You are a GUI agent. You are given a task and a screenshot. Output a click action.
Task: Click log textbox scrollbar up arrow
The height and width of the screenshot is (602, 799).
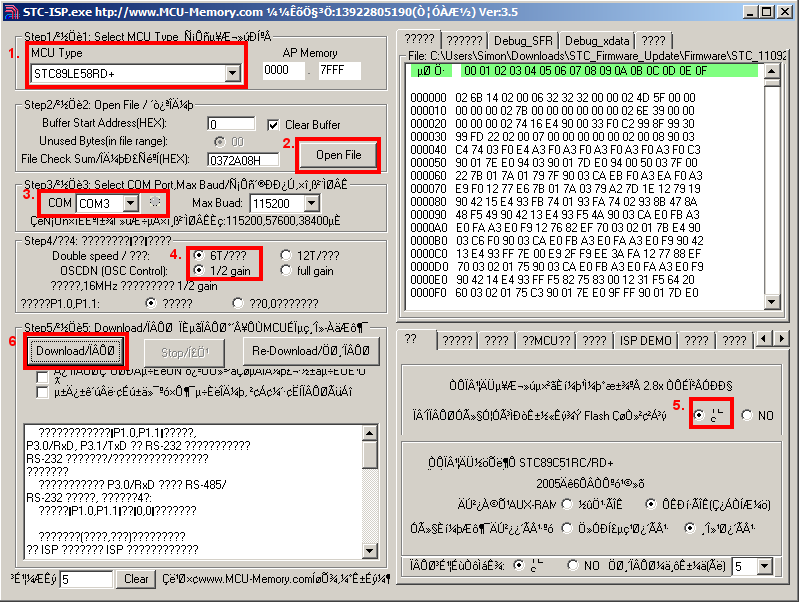(370, 433)
